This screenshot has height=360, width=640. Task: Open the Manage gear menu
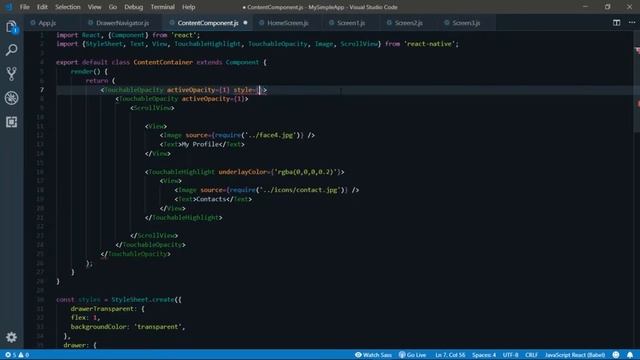tap(11, 337)
